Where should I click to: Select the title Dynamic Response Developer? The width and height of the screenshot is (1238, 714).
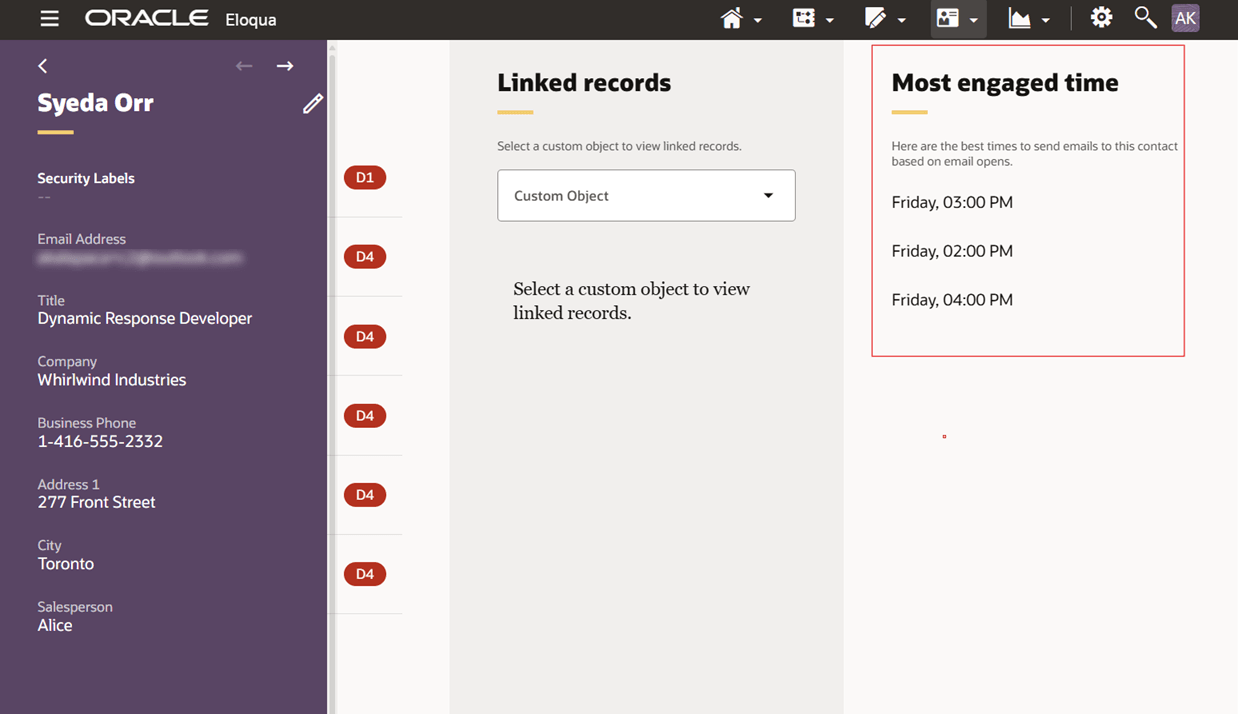pyautogui.click(x=145, y=319)
